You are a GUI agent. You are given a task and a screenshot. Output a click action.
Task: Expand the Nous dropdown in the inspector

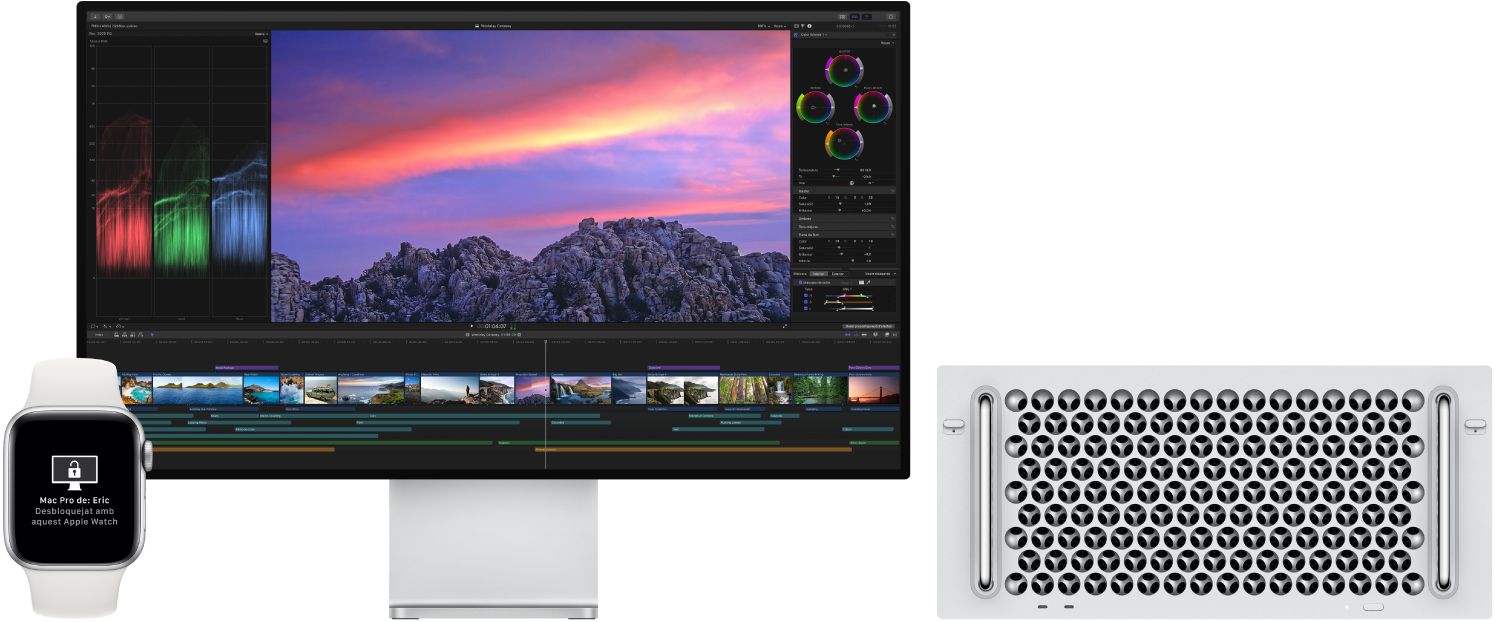(888, 42)
